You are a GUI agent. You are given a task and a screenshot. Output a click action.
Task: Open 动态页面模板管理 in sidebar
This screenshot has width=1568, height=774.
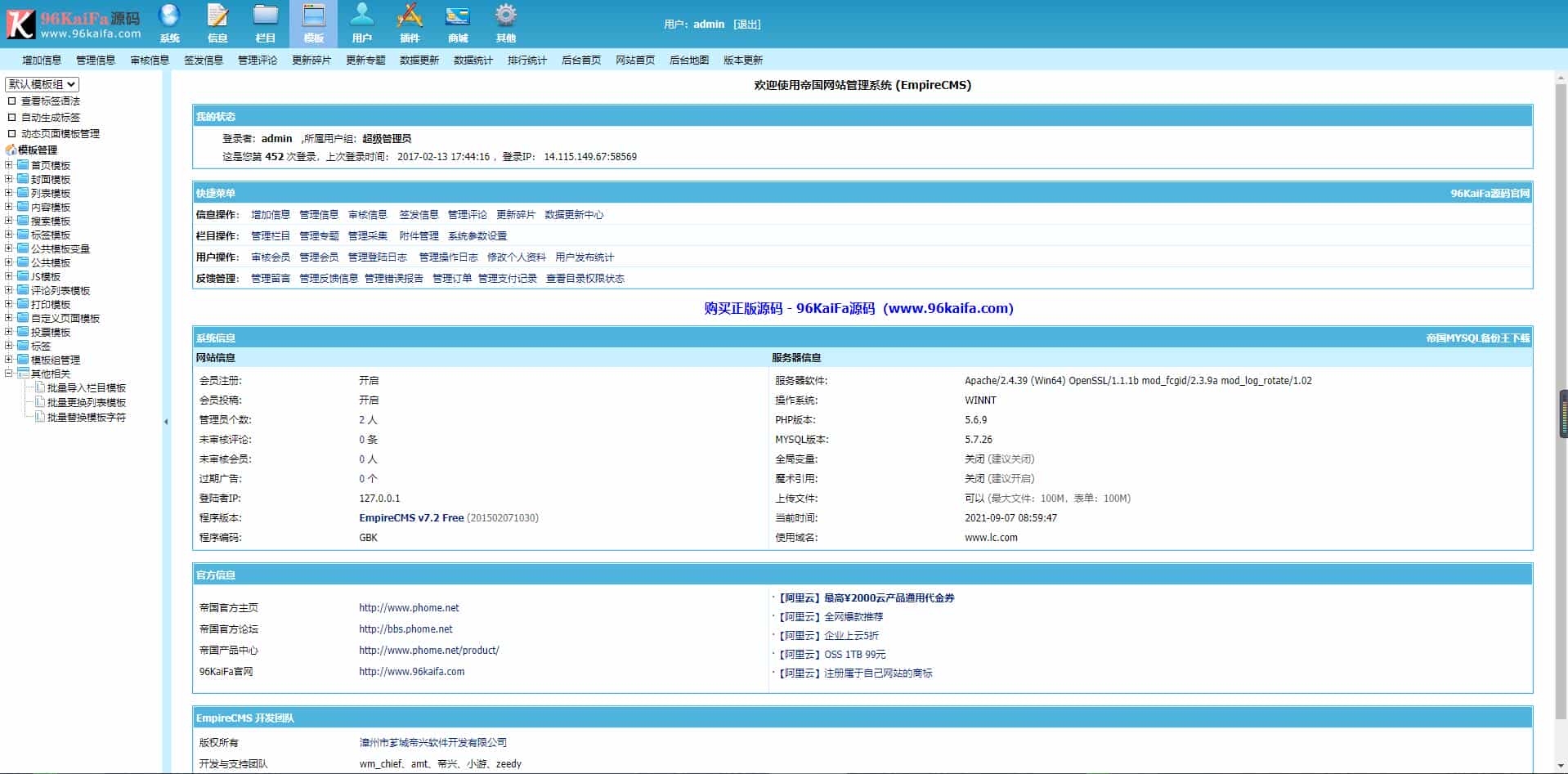click(x=60, y=134)
